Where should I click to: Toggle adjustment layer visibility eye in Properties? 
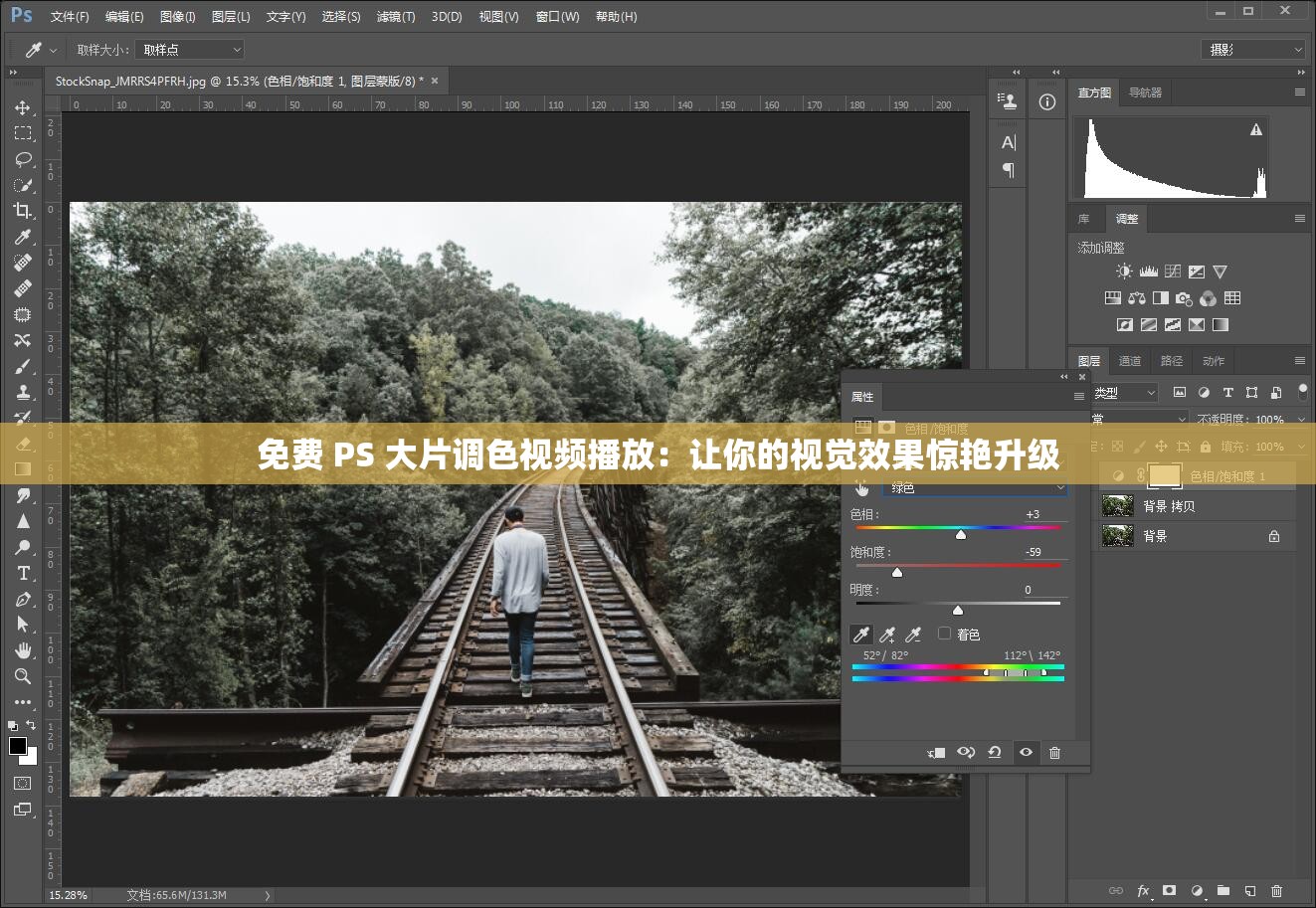coord(1026,753)
